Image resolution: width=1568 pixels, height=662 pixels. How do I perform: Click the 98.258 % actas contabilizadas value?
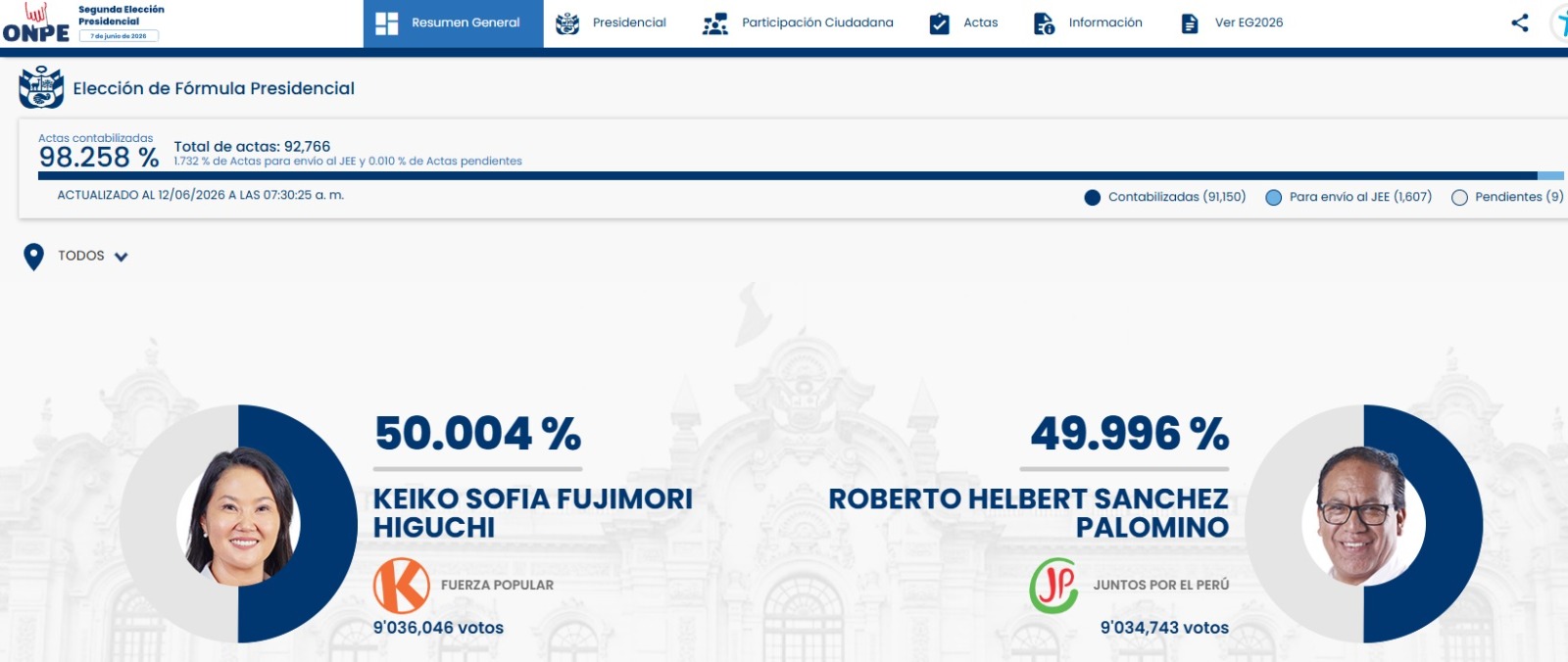coord(99,158)
